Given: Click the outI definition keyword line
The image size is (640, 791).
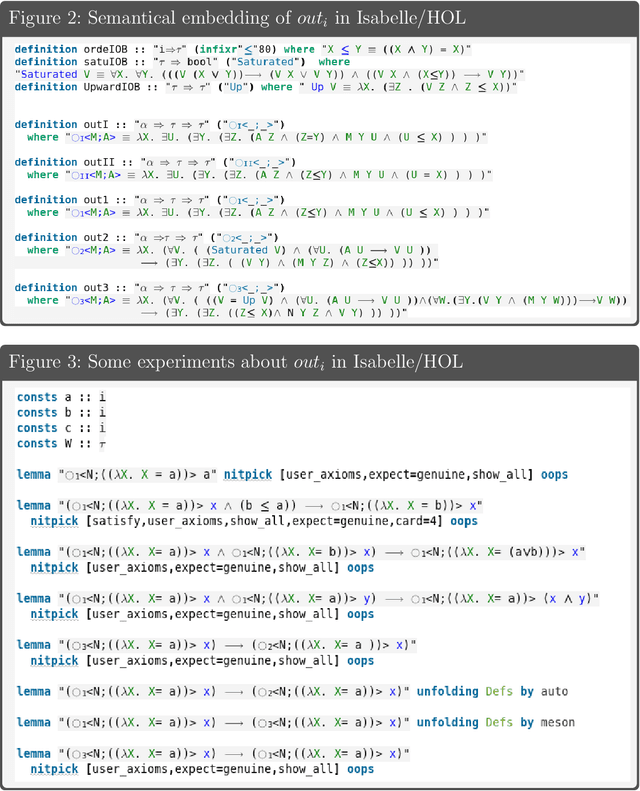Looking at the screenshot, I should (46, 124).
